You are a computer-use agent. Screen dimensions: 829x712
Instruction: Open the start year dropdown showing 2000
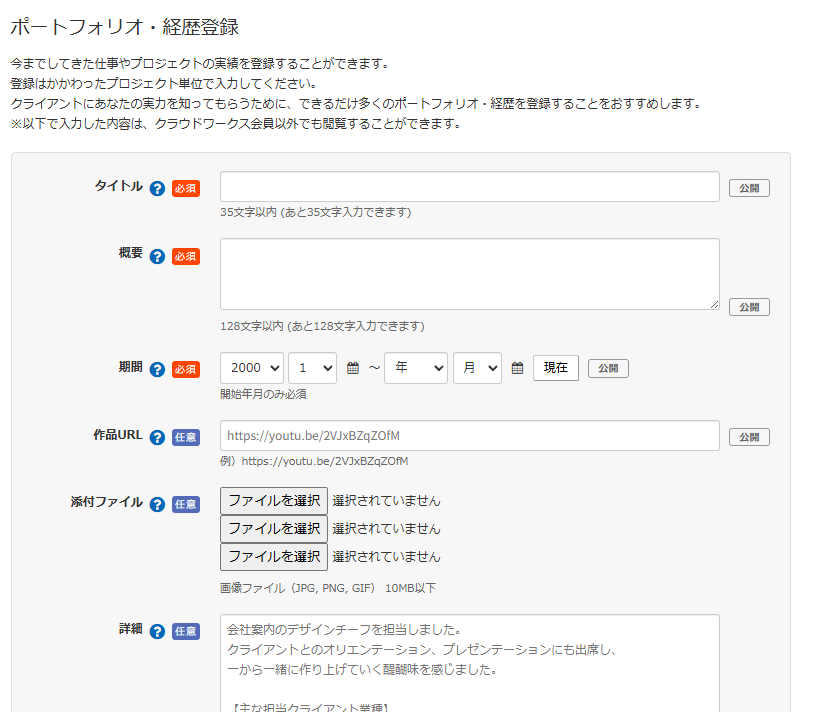pyautogui.click(x=252, y=368)
